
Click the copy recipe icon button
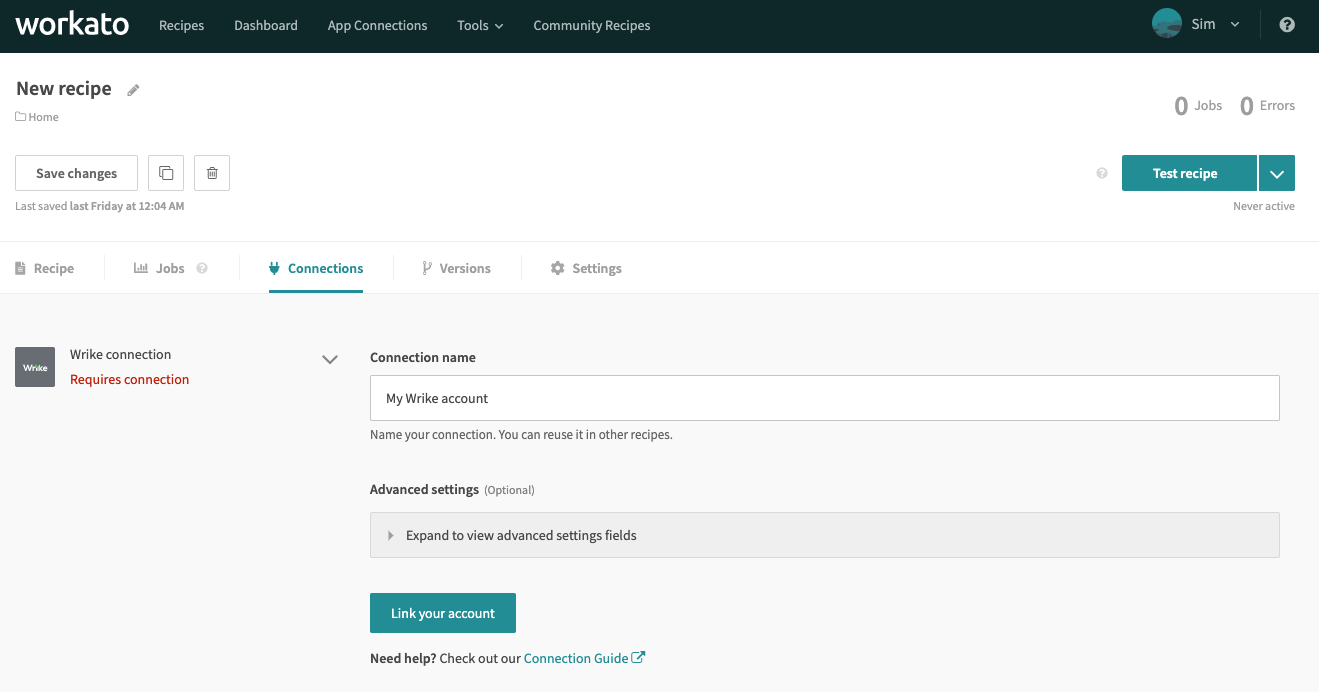tap(166, 173)
